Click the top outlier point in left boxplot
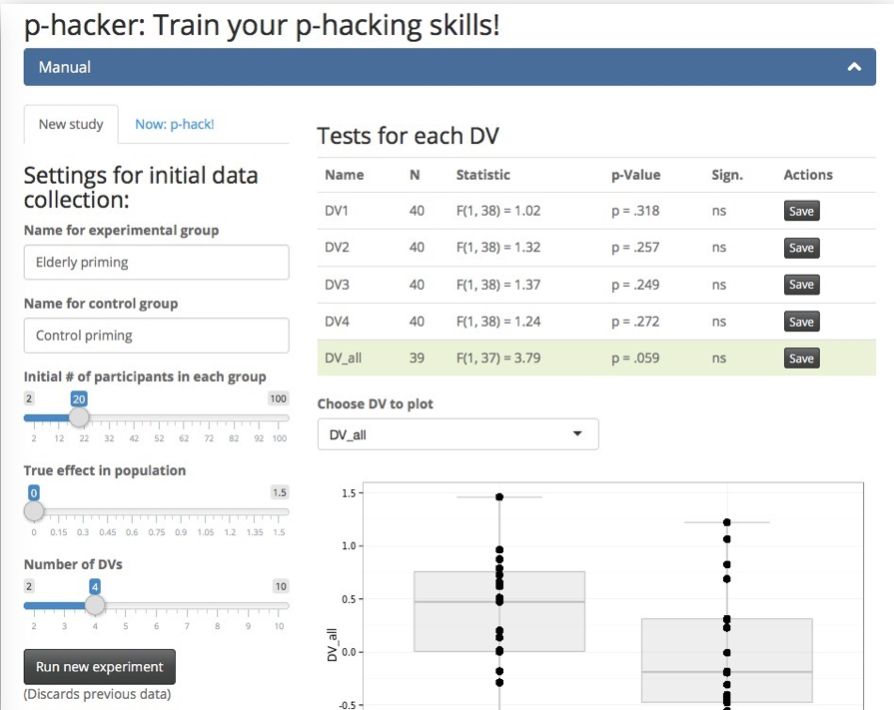Viewport: 894px width, 710px height. point(499,496)
